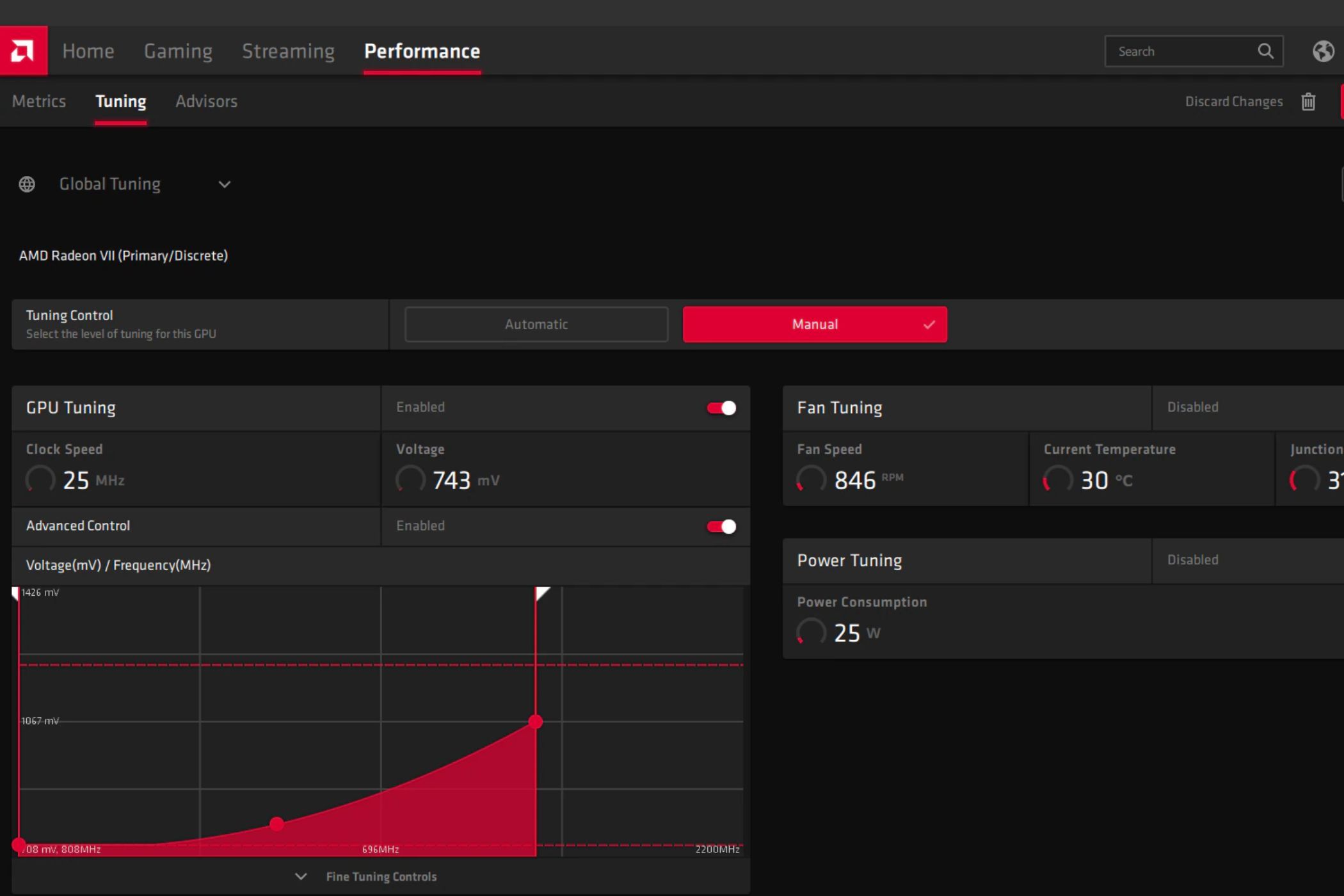Click the Discard Changes trash icon
This screenshot has width=1344, height=896.
click(1308, 102)
